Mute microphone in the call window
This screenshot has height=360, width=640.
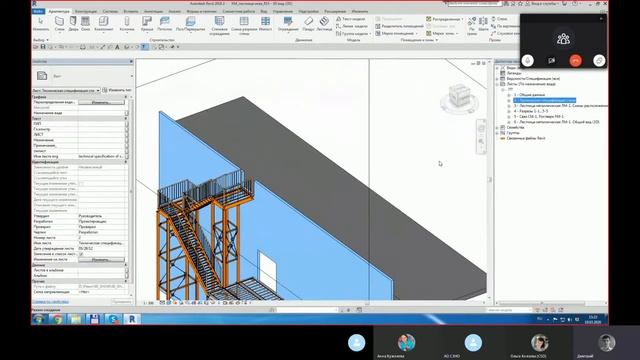click(x=528, y=60)
